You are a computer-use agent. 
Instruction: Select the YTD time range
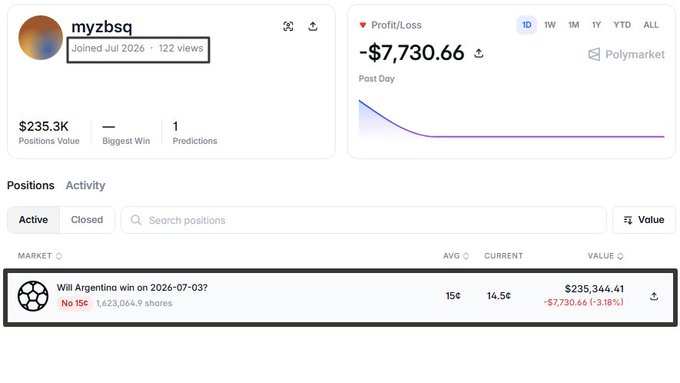pyautogui.click(x=622, y=25)
